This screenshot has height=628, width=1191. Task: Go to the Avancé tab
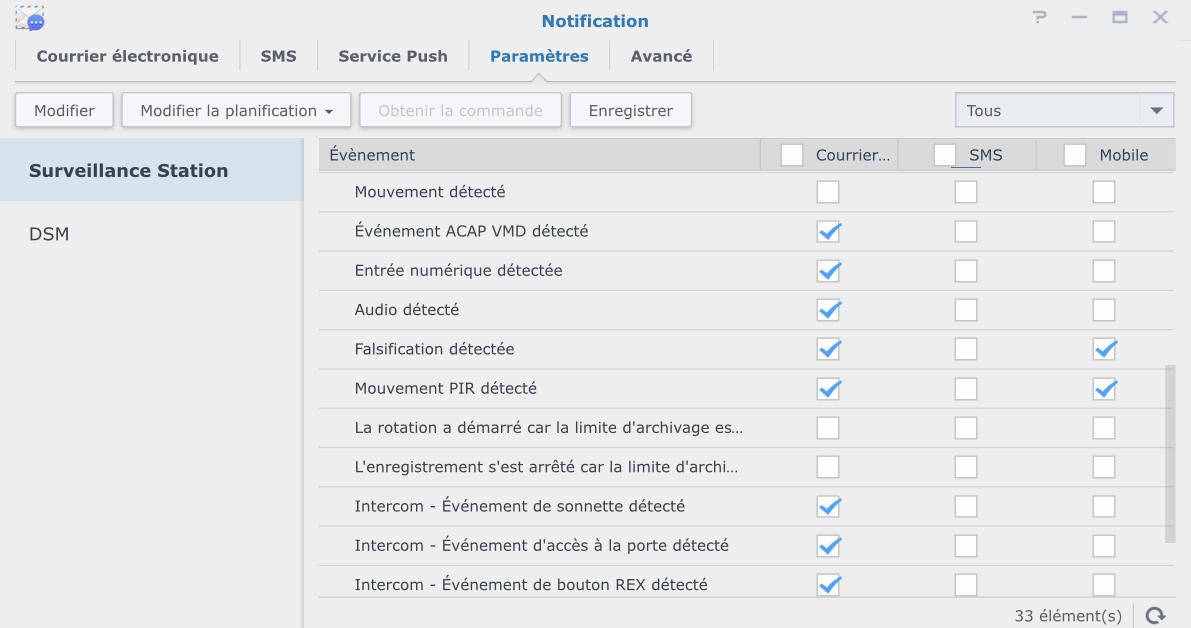(x=661, y=56)
